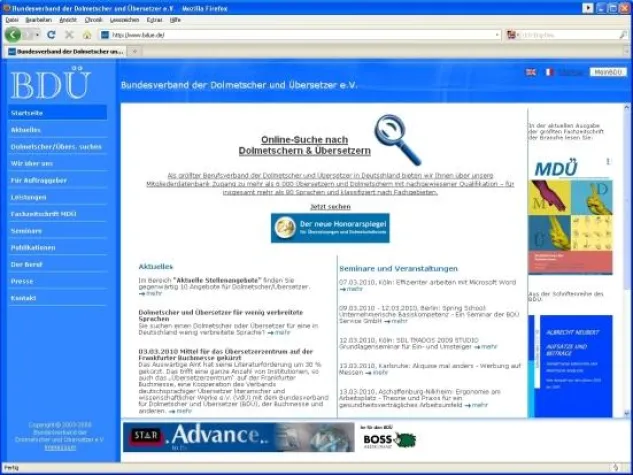Click Online-Suche nach Dolmetschern & Übersetzern heading
Viewport: 633px width, 475px height.
[x=304, y=145]
